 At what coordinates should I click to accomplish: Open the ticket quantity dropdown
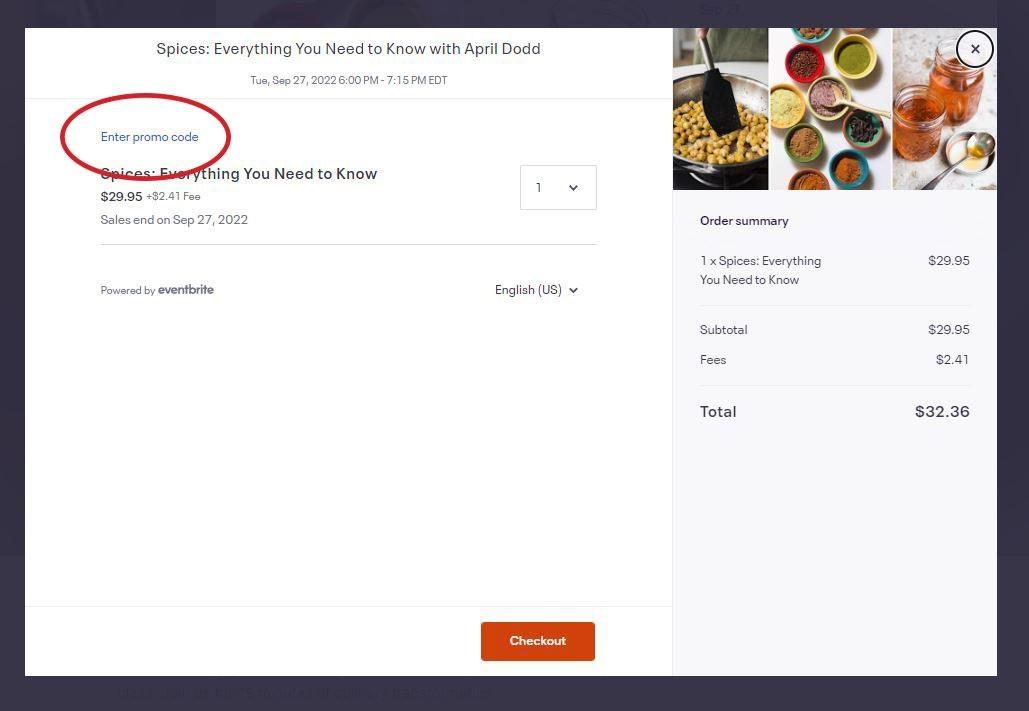coord(558,188)
